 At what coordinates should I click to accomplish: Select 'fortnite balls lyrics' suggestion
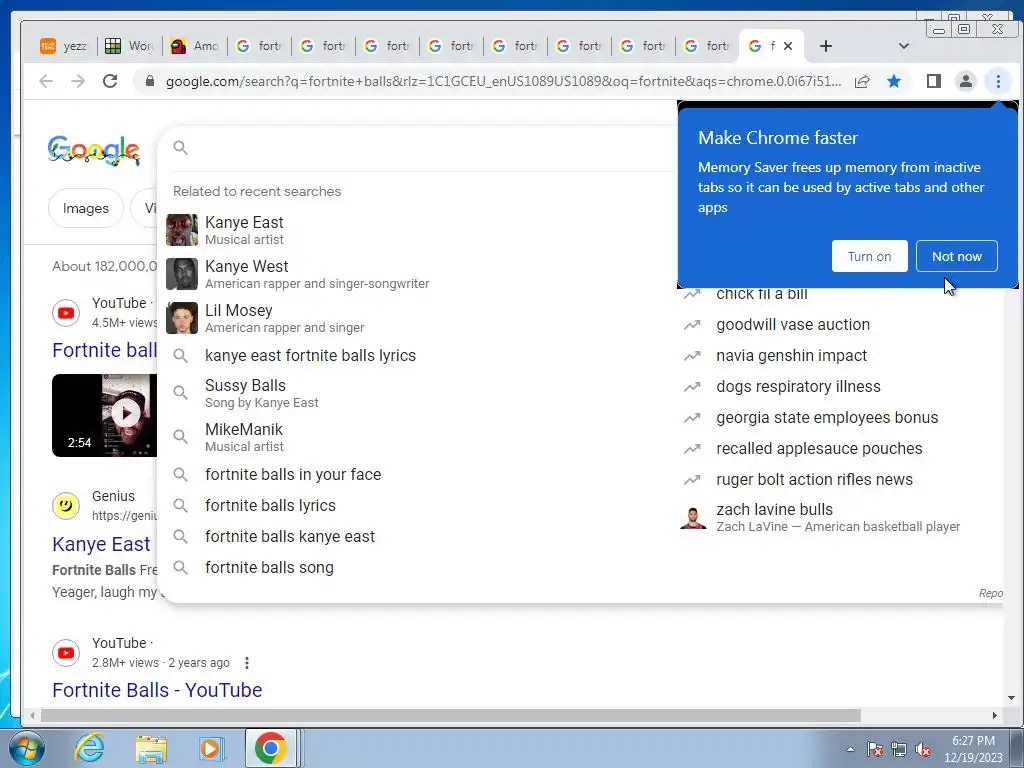point(418,505)
